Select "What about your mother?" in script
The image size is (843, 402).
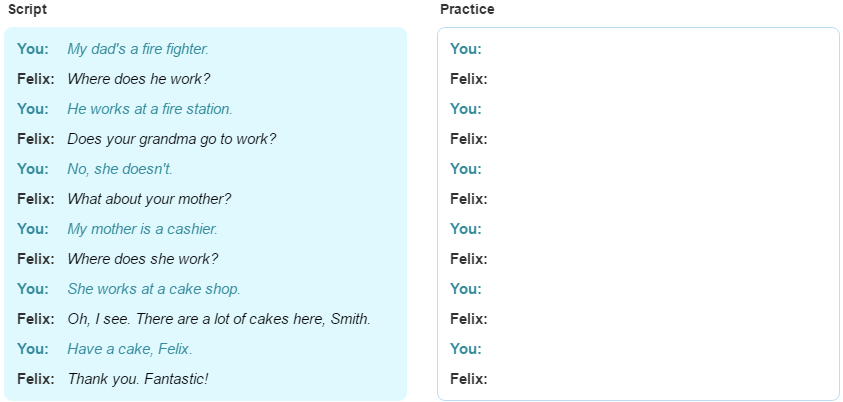pyautogui.click(x=149, y=199)
